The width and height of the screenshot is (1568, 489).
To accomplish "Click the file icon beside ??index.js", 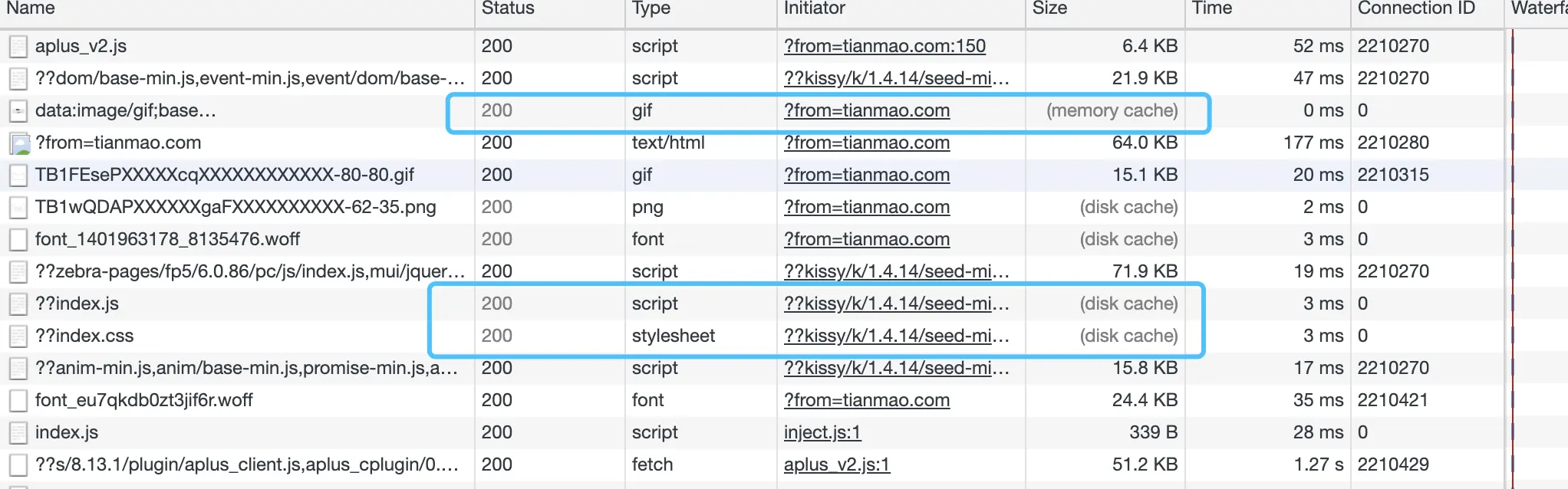I will (x=18, y=304).
